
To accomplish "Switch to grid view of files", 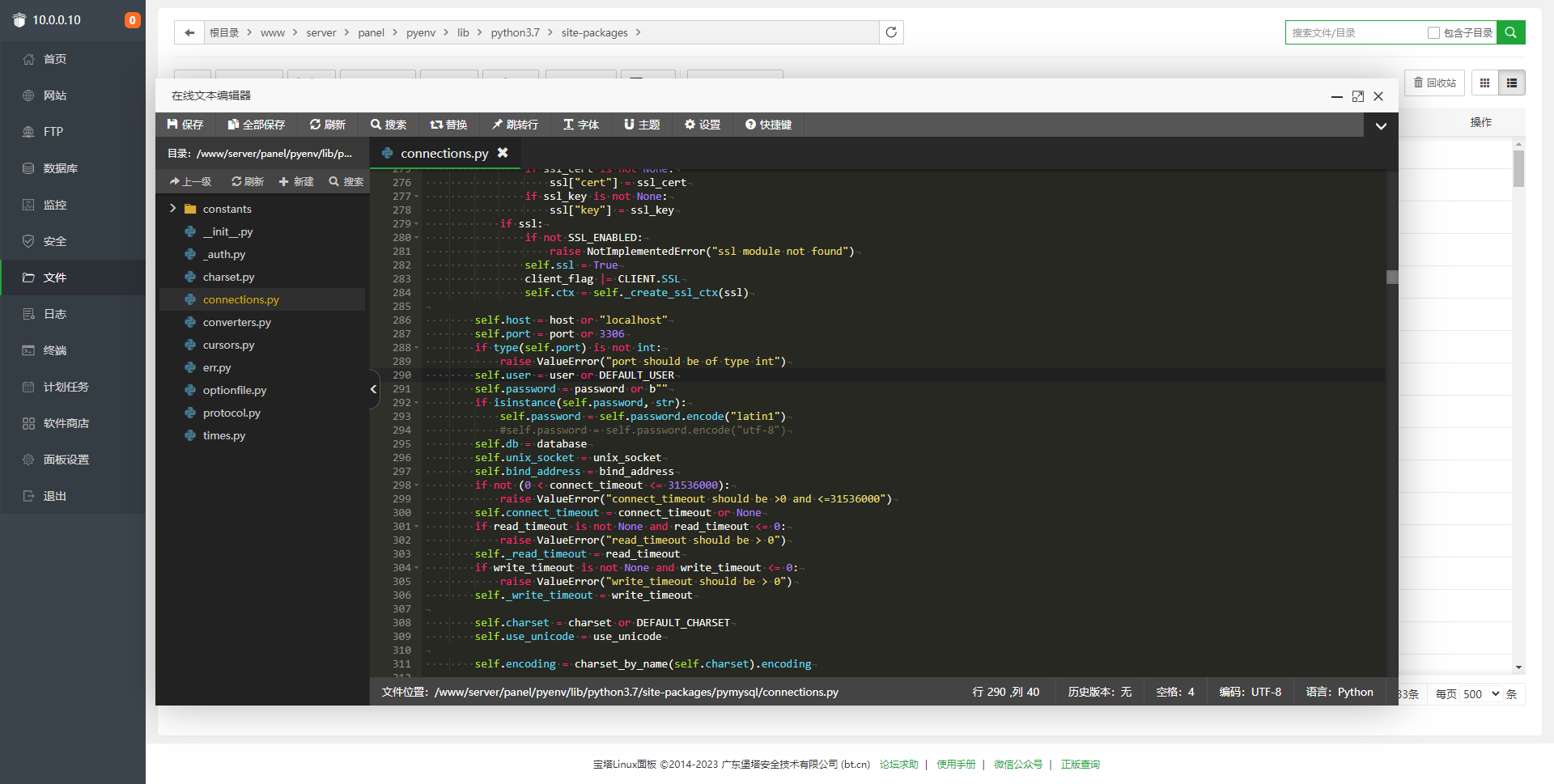I will (x=1484, y=83).
